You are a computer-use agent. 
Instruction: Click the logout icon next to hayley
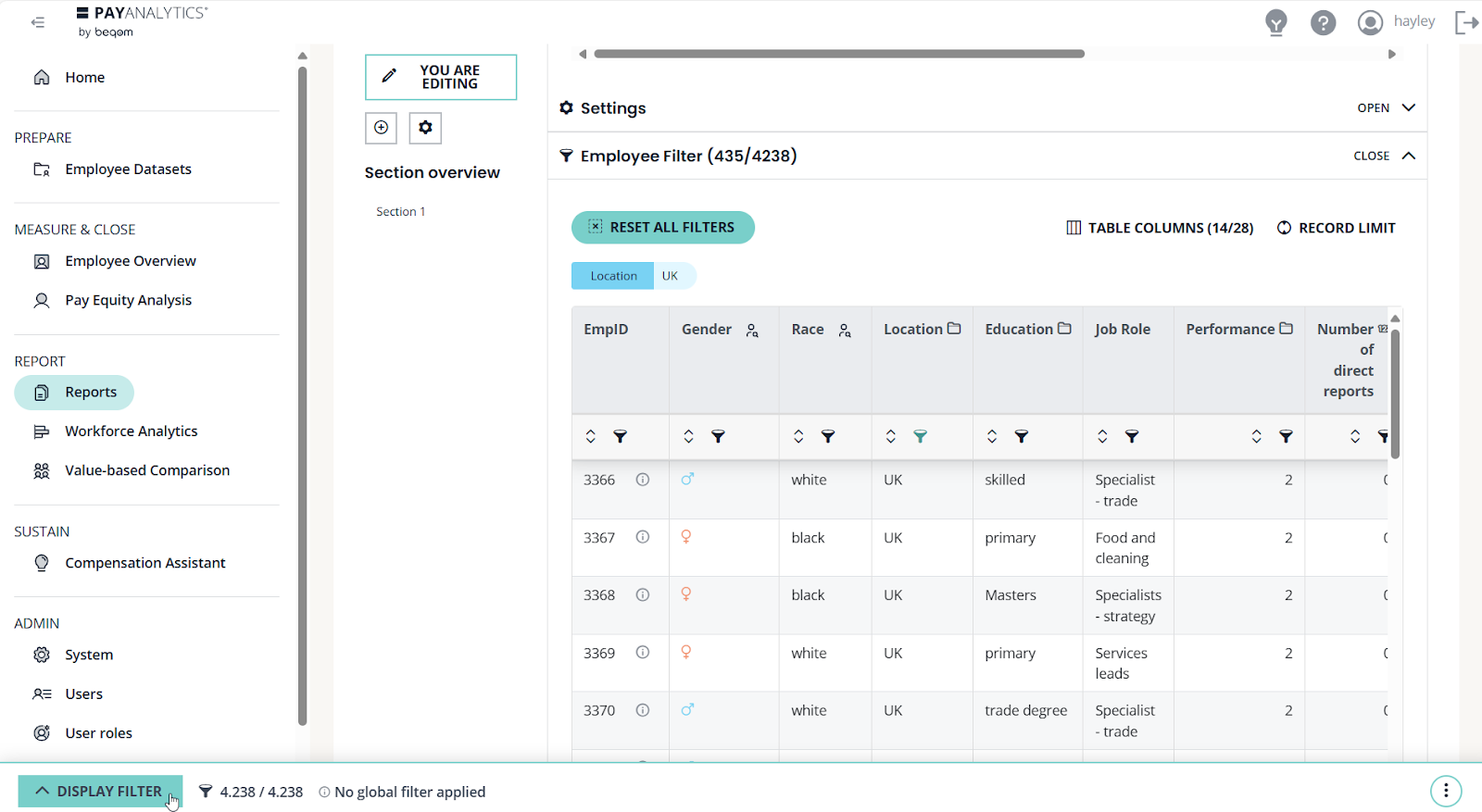click(1466, 22)
